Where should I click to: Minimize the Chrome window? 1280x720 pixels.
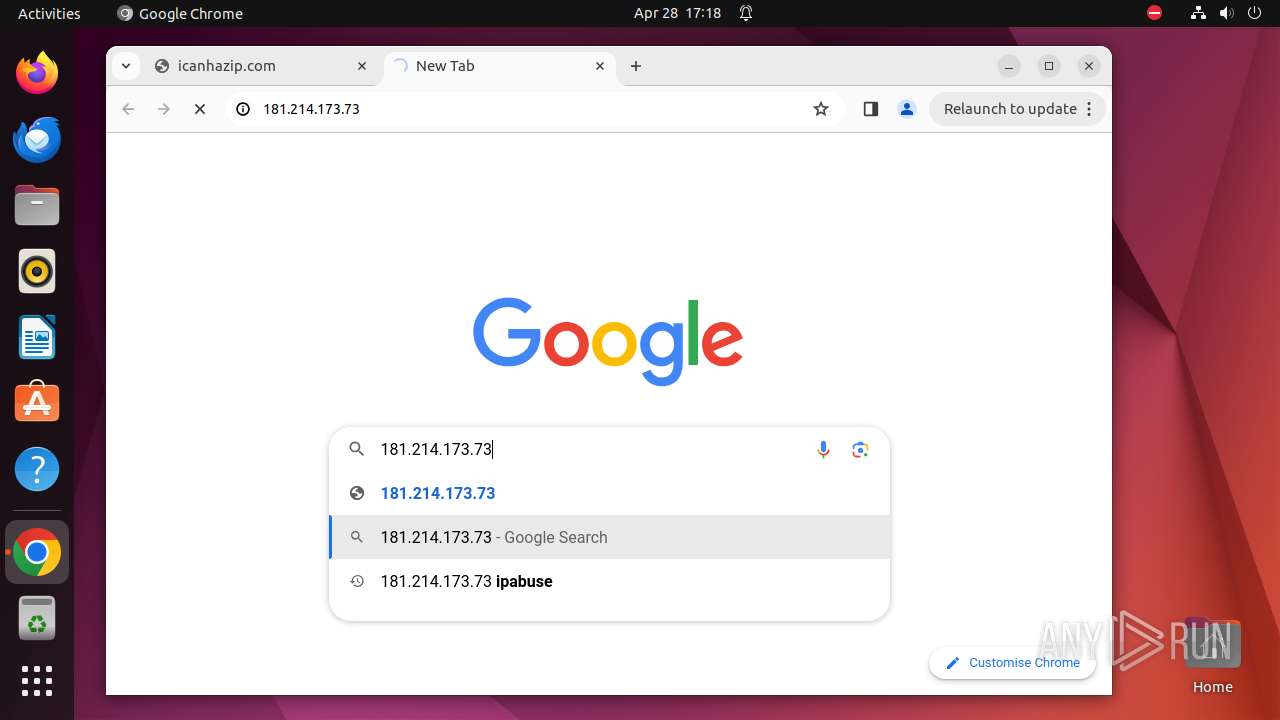[1009, 66]
